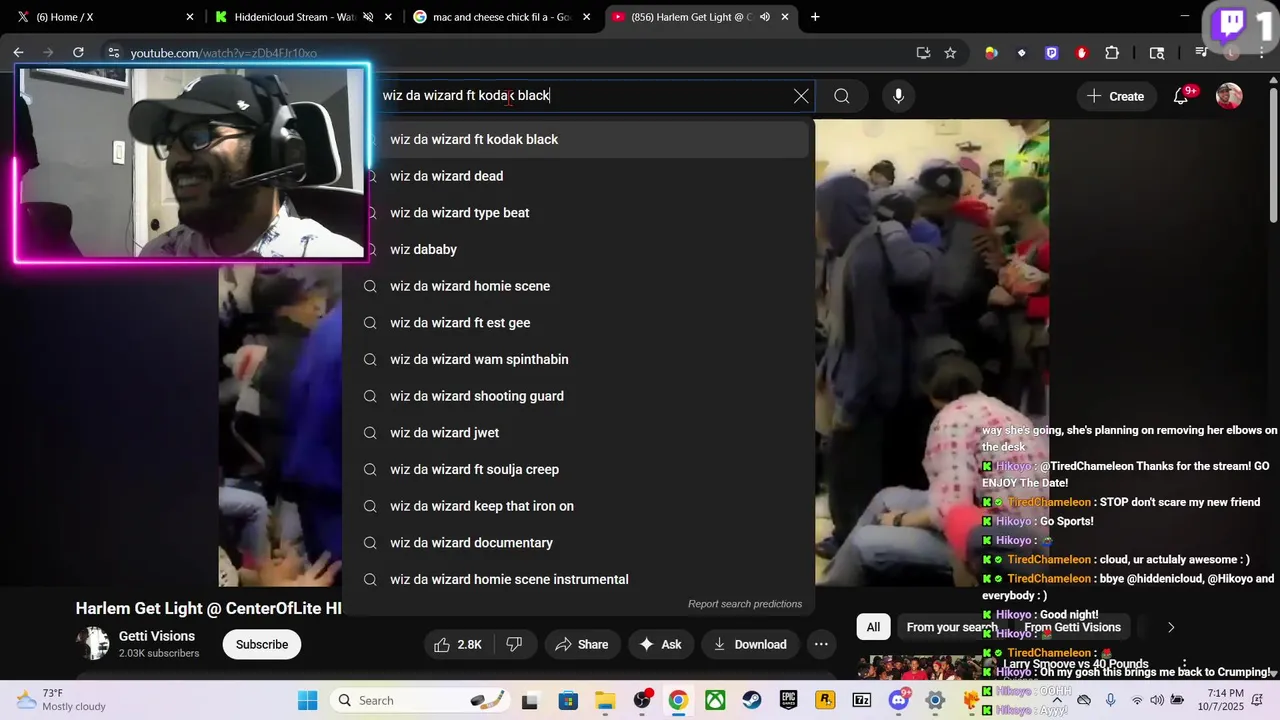Click the Create button

[1115, 96]
